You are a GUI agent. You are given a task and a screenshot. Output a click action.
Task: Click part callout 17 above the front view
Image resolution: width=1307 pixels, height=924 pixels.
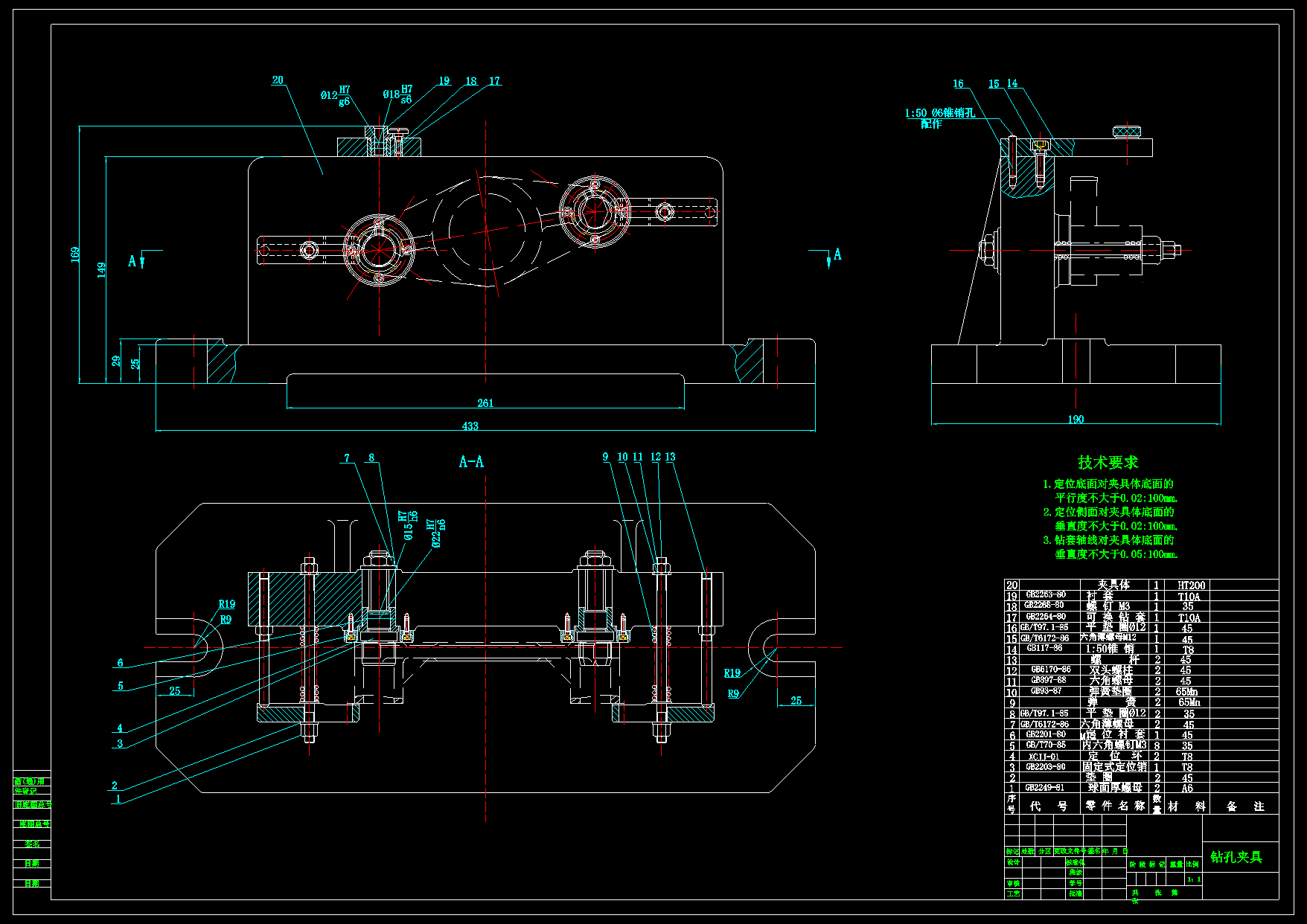[x=495, y=81]
